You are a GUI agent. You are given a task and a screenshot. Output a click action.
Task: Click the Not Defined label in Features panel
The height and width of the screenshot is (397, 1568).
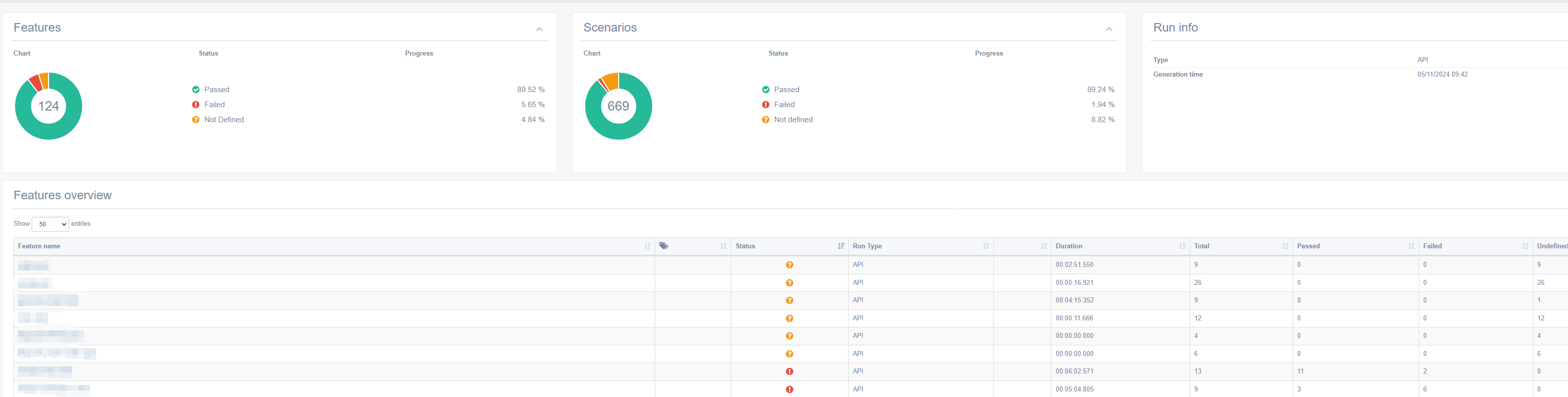tap(224, 120)
